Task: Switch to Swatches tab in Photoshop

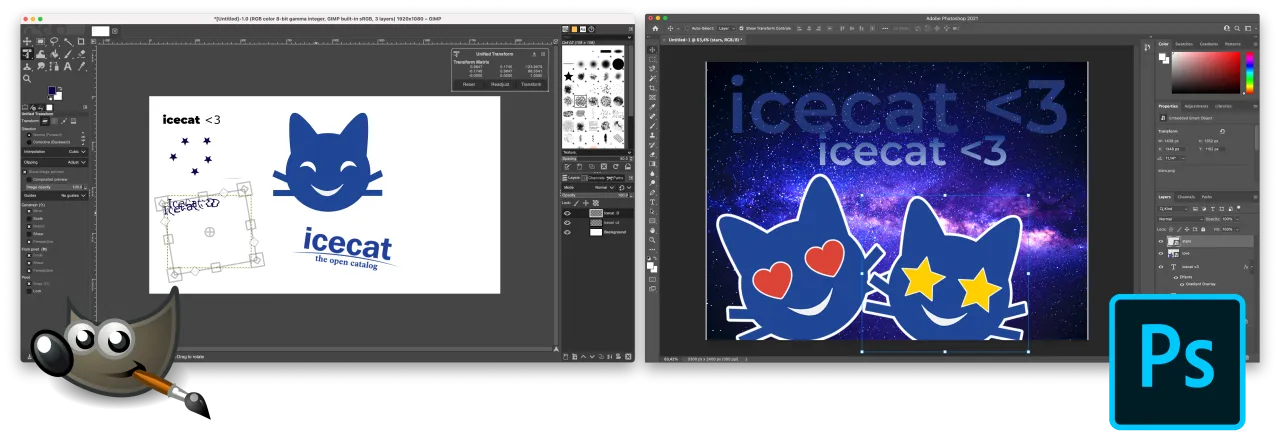Action: [1184, 43]
